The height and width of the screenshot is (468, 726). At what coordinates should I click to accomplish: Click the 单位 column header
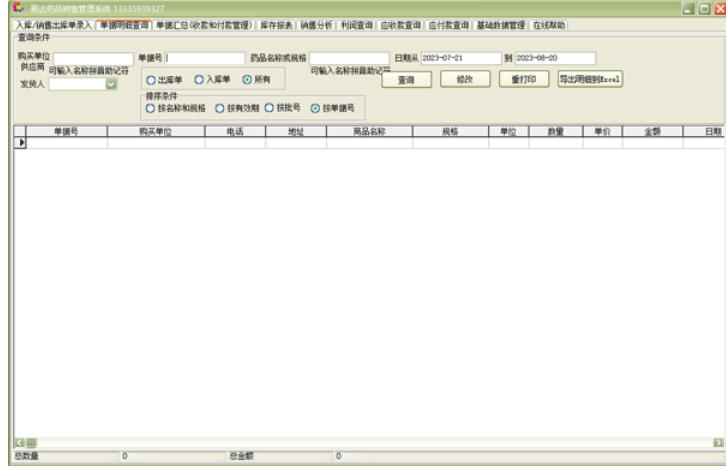pyautogui.click(x=508, y=131)
